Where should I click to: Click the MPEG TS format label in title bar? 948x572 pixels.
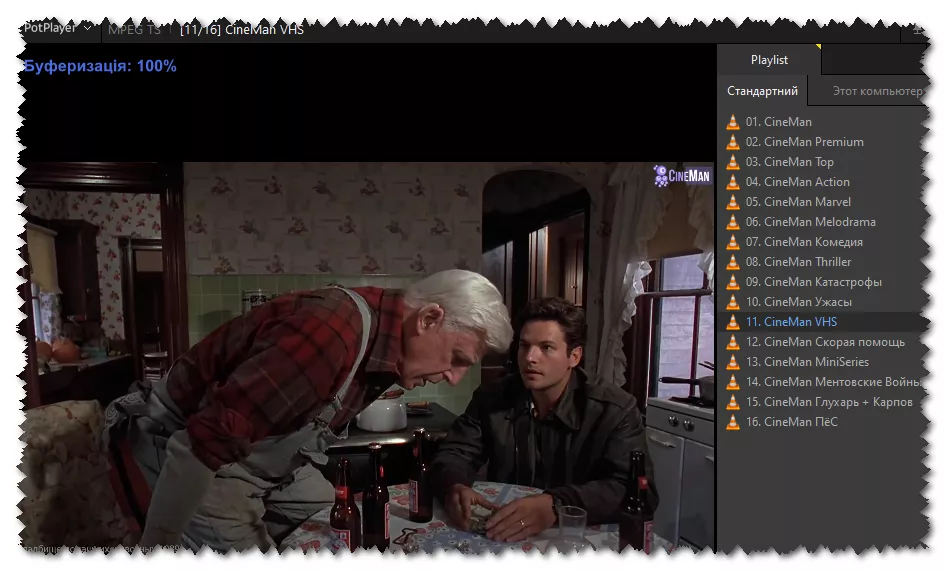134,29
